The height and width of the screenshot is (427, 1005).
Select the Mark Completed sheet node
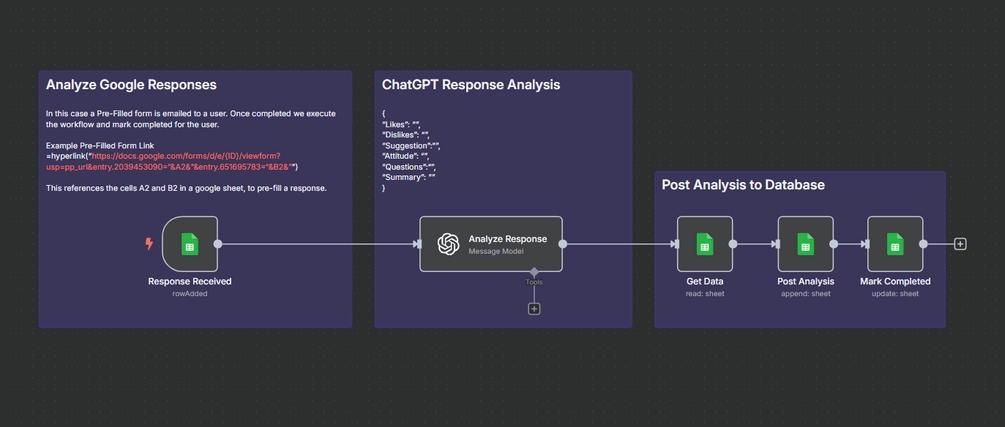(x=895, y=244)
